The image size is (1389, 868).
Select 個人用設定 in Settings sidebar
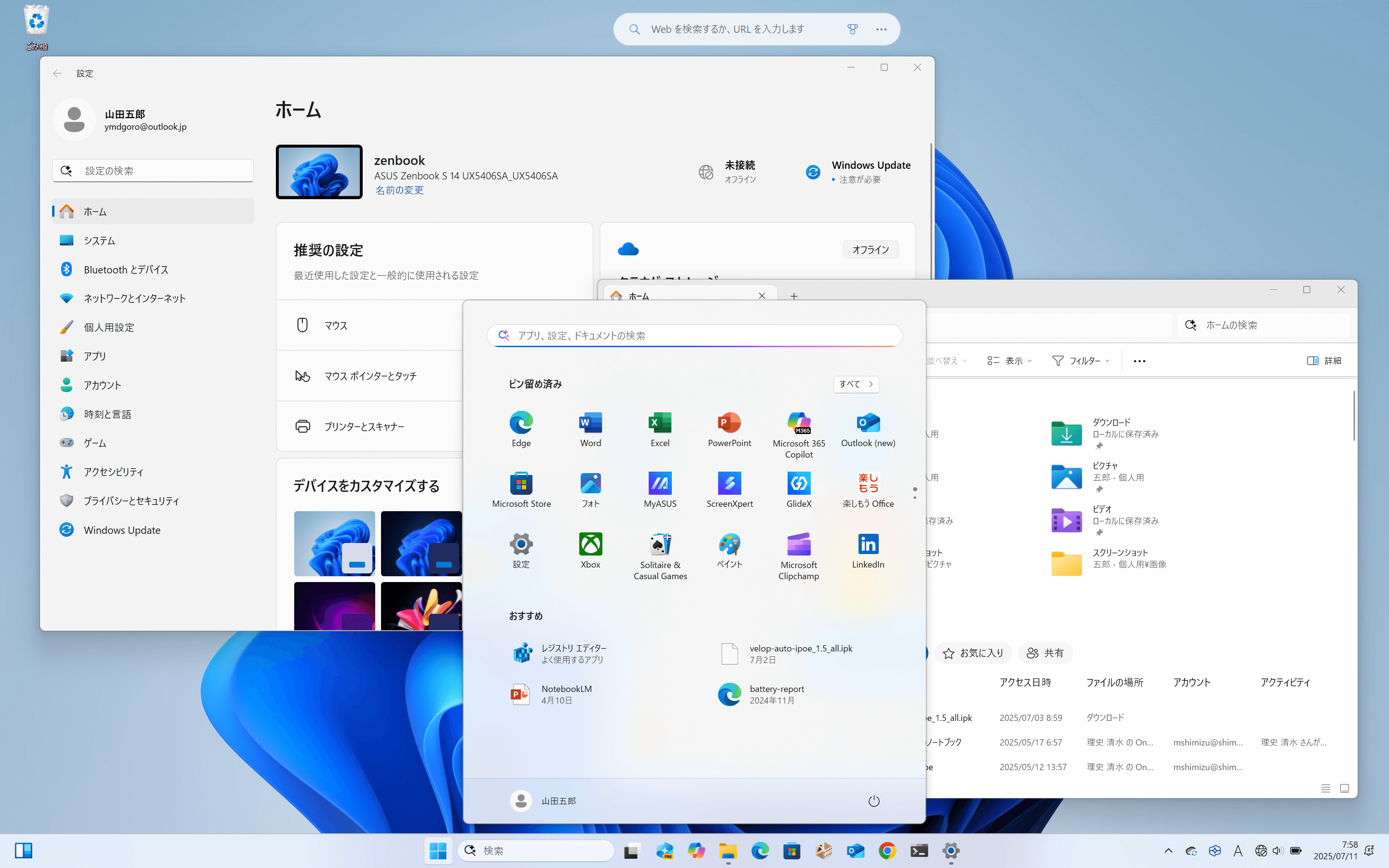pyautogui.click(x=153, y=327)
